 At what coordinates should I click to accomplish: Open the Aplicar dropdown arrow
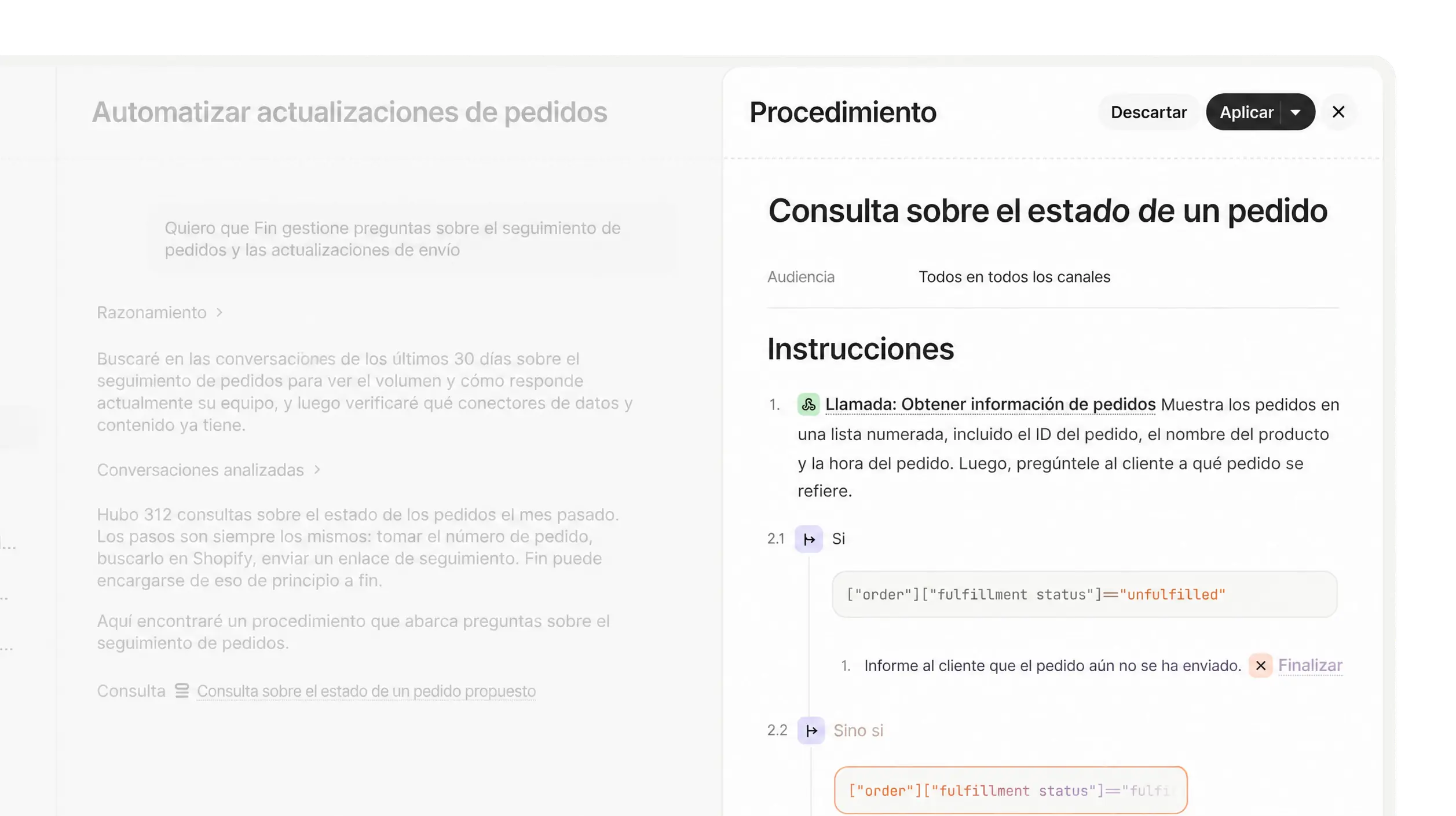pos(1296,112)
